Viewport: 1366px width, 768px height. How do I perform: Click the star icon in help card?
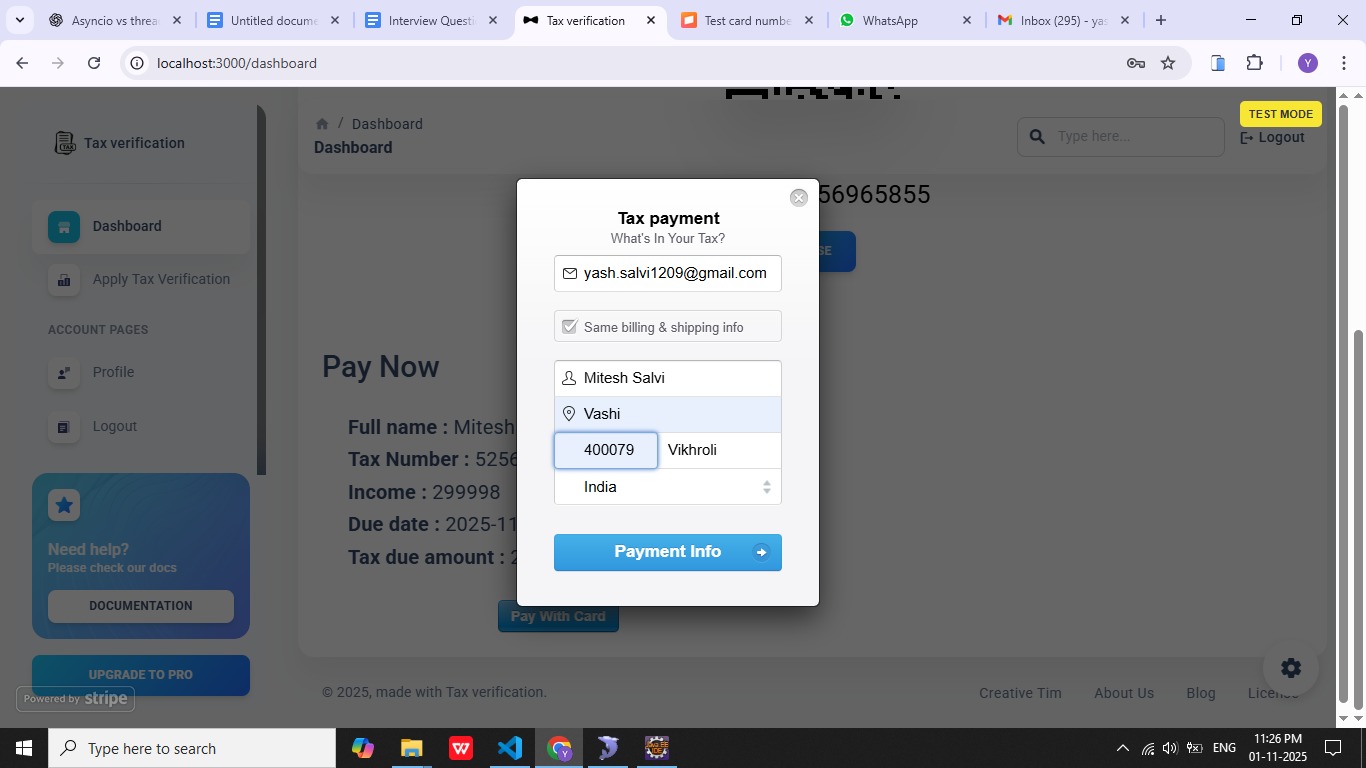coord(64,505)
